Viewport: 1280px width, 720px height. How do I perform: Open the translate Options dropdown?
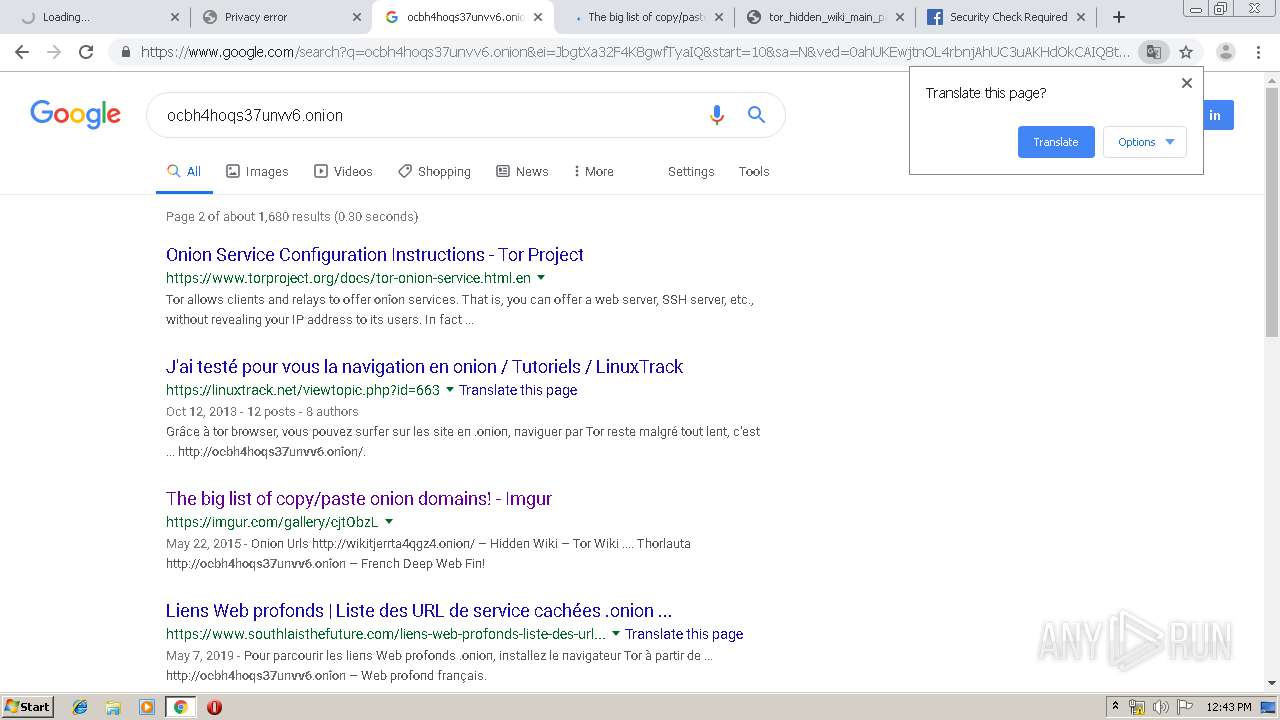pos(1145,142)
